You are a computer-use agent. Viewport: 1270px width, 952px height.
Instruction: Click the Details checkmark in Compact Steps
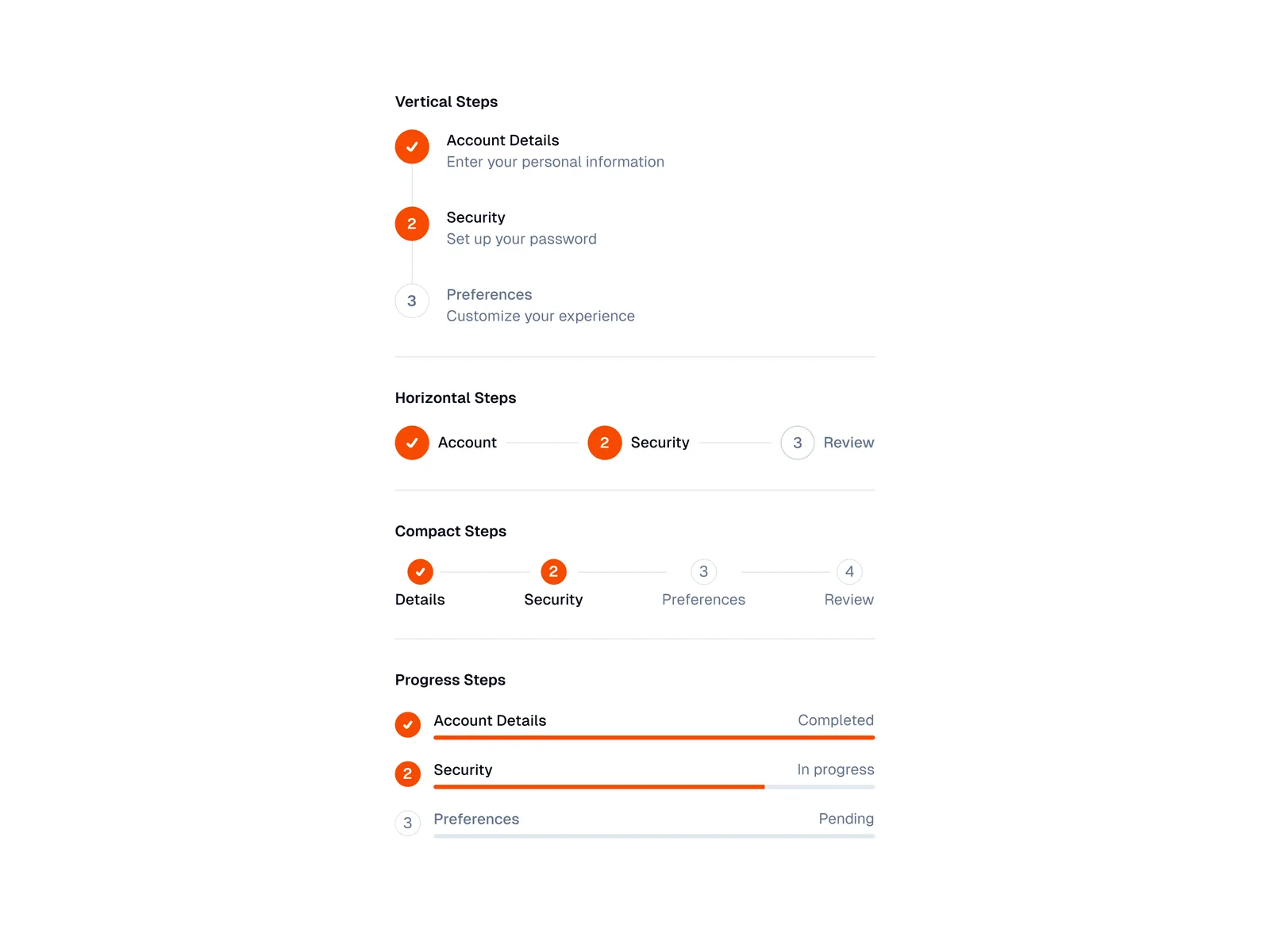[x=420, y=571]
